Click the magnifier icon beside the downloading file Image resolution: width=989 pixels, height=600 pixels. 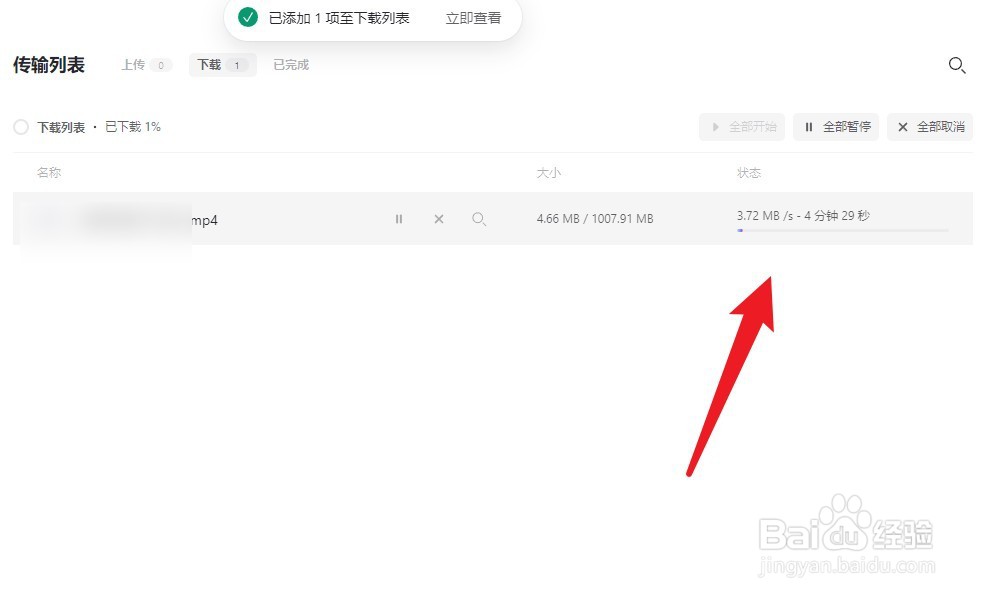point(479,219)
